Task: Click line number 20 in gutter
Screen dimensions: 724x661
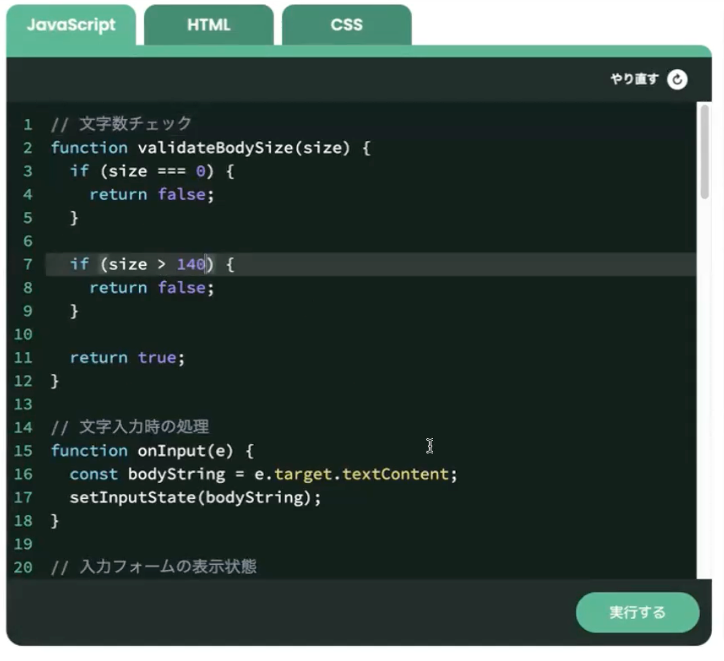Action: [23, 567]
